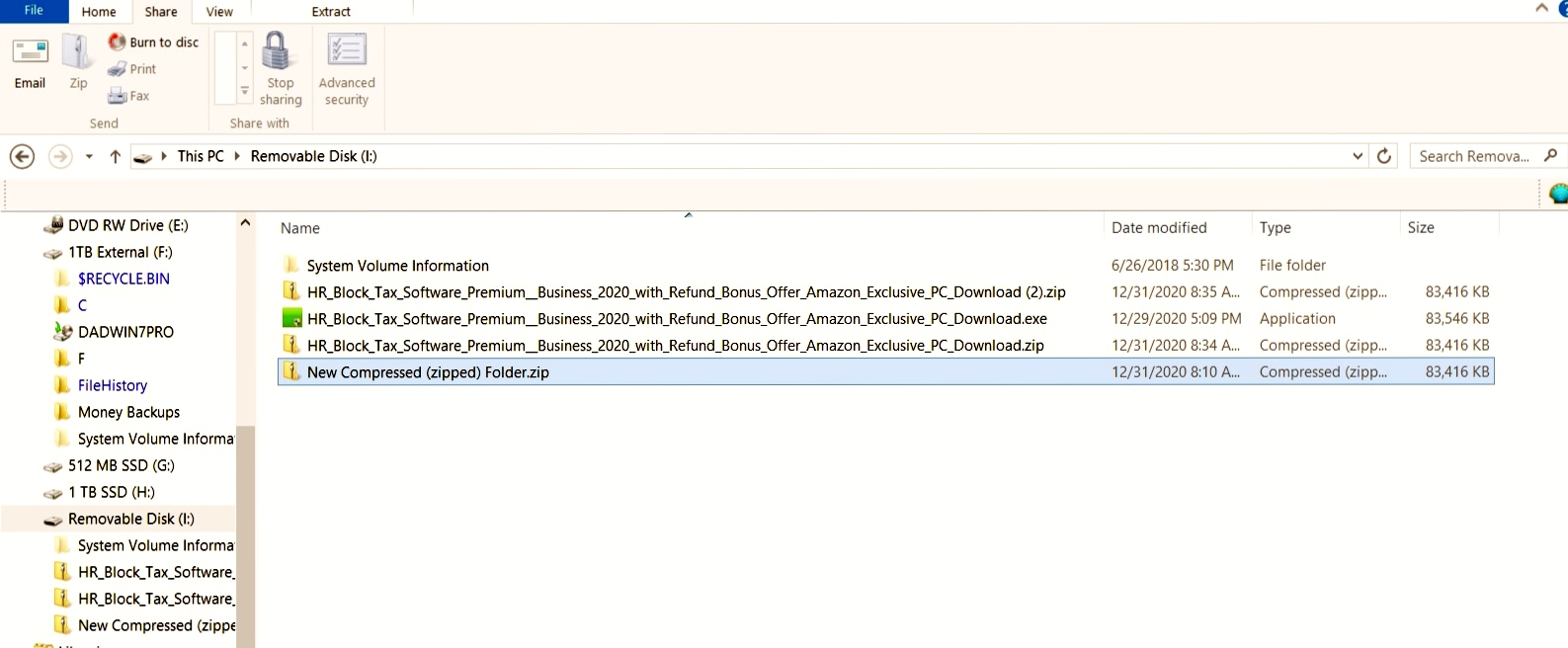Click the zip icon of New Compressed Folder.zip
This screenshot has width=1568, height=648.
(x=290, y=371)
